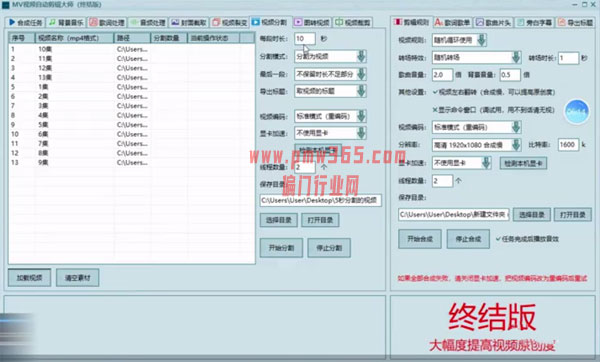Open the 合成任务 tab
This screenshot has height=362, width=600.
(x=26, y=23)
